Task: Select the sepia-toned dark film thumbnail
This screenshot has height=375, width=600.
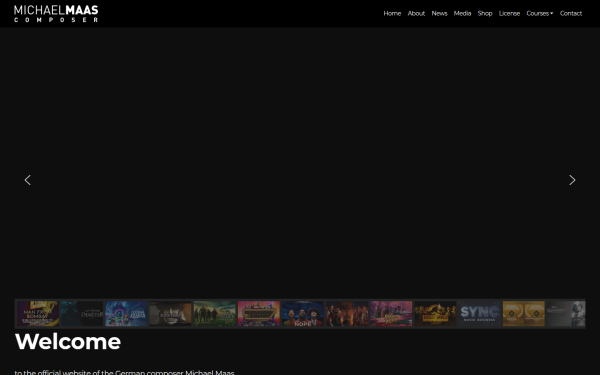Action: (x=170, y=314)
